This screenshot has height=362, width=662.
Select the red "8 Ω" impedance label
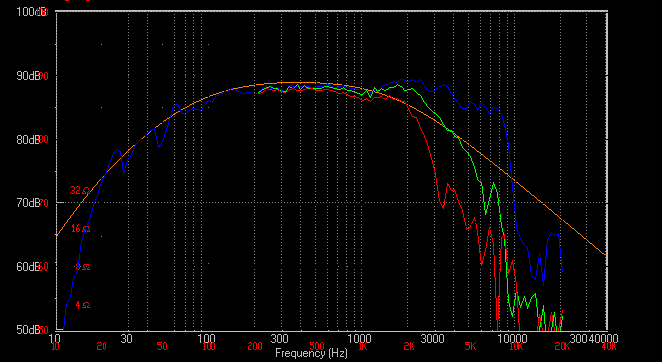(82, 267)
